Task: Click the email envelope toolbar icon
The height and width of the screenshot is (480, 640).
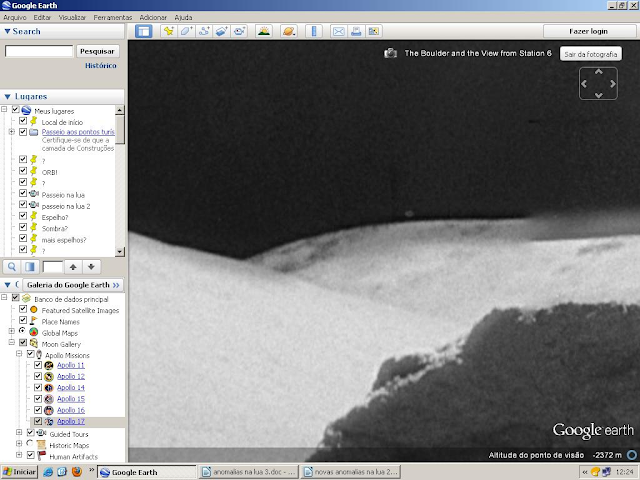Action: [x=339, y=31]
